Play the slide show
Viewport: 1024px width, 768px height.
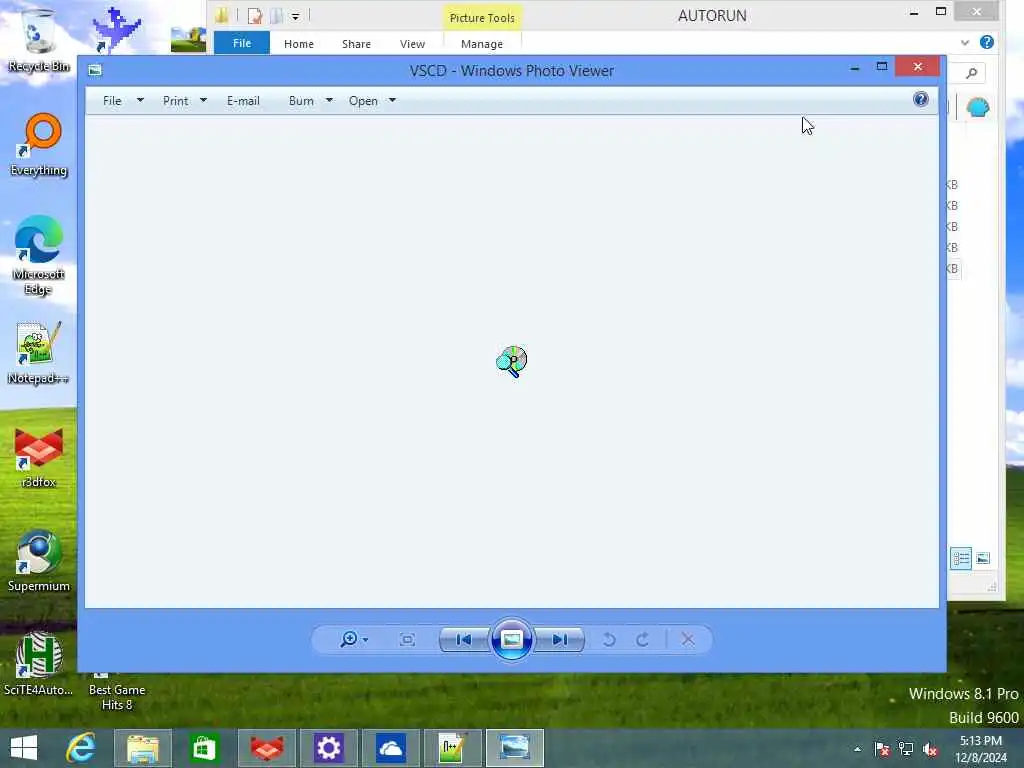tap(511, 639)
